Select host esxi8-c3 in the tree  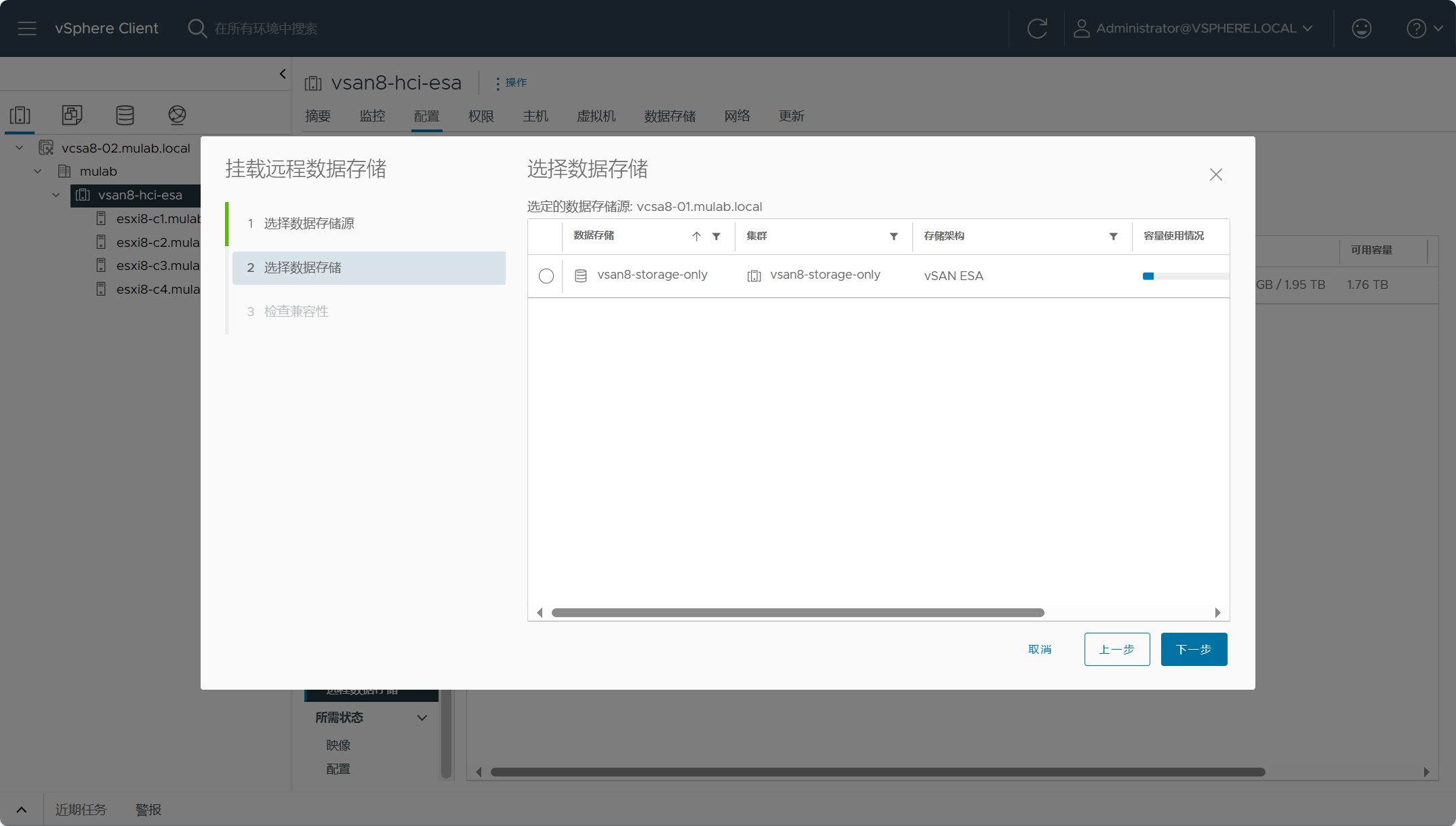pyautogui.click(x=158, y=266)
